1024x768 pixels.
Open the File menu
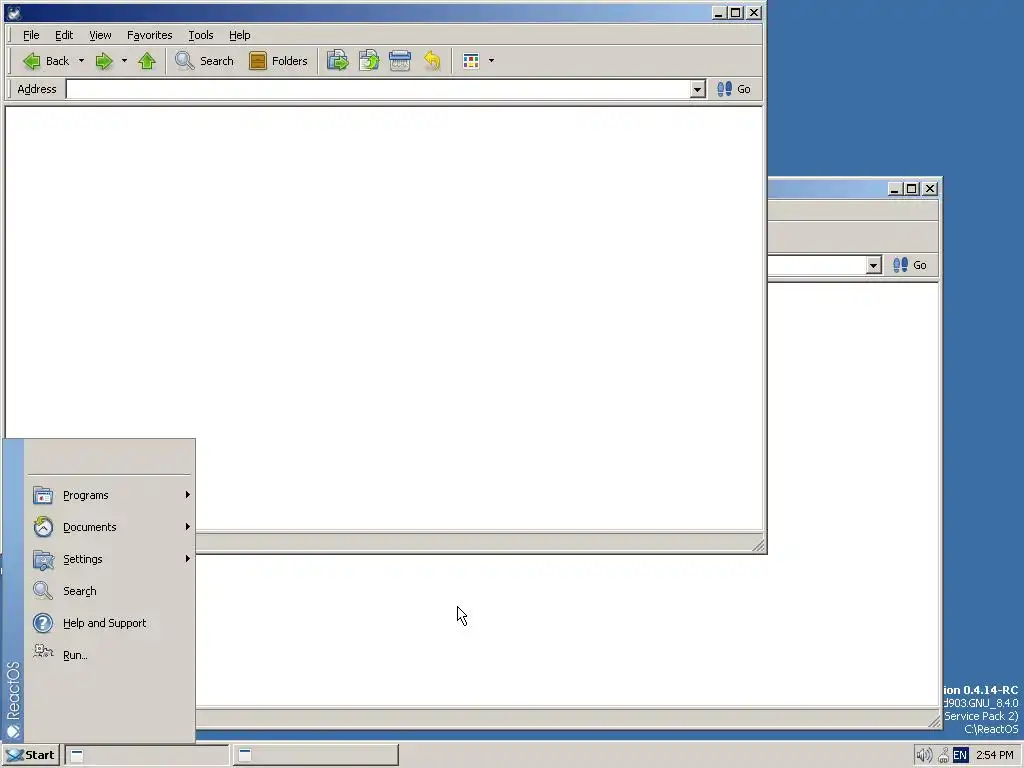point(31,35)
